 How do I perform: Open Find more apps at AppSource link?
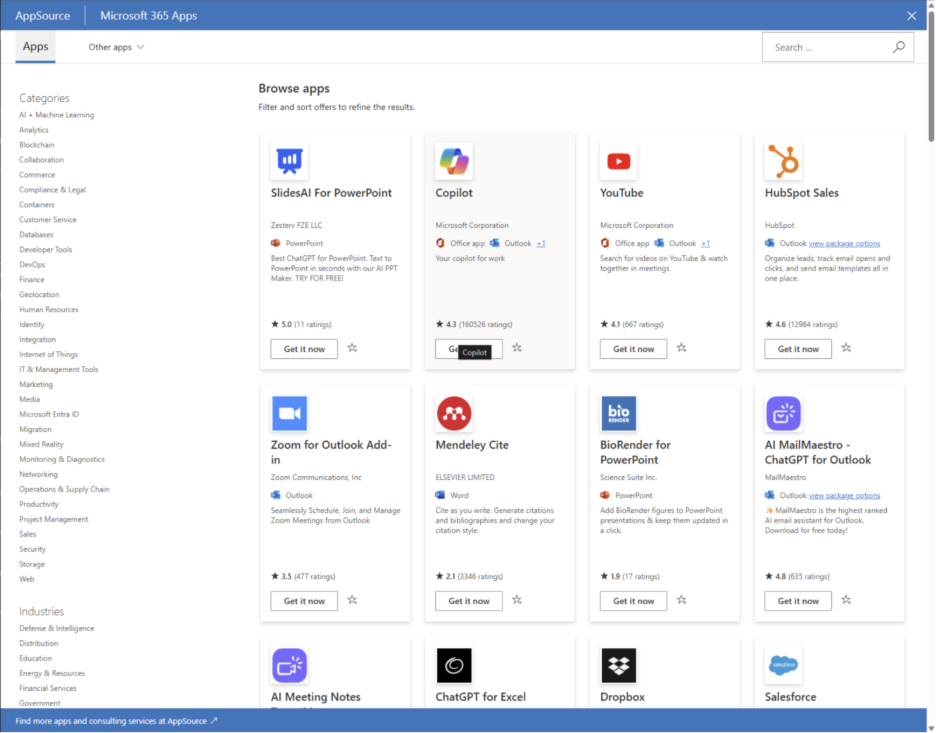(116, 721)
